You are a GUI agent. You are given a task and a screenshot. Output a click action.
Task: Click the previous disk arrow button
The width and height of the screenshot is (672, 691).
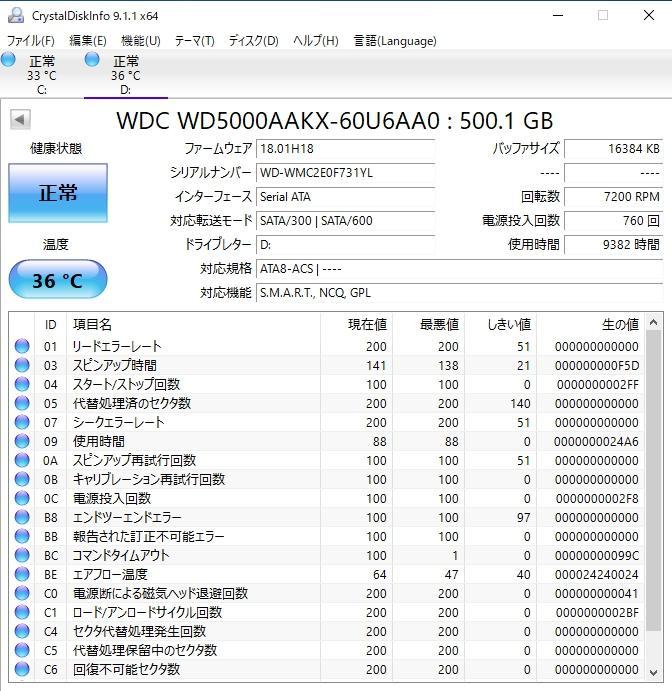tap(20, 119)
